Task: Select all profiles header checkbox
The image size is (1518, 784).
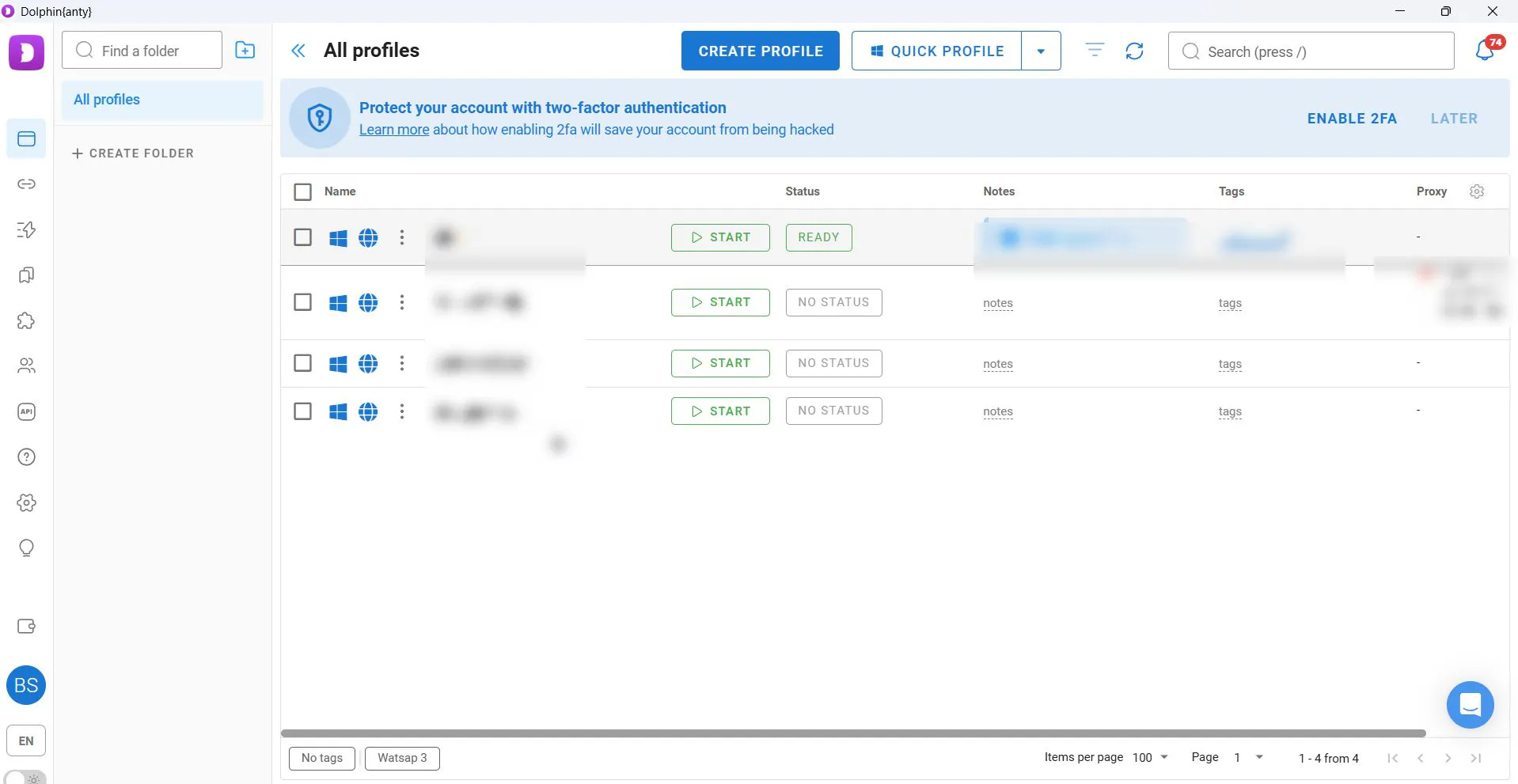Action: click(x=302, y=191)
